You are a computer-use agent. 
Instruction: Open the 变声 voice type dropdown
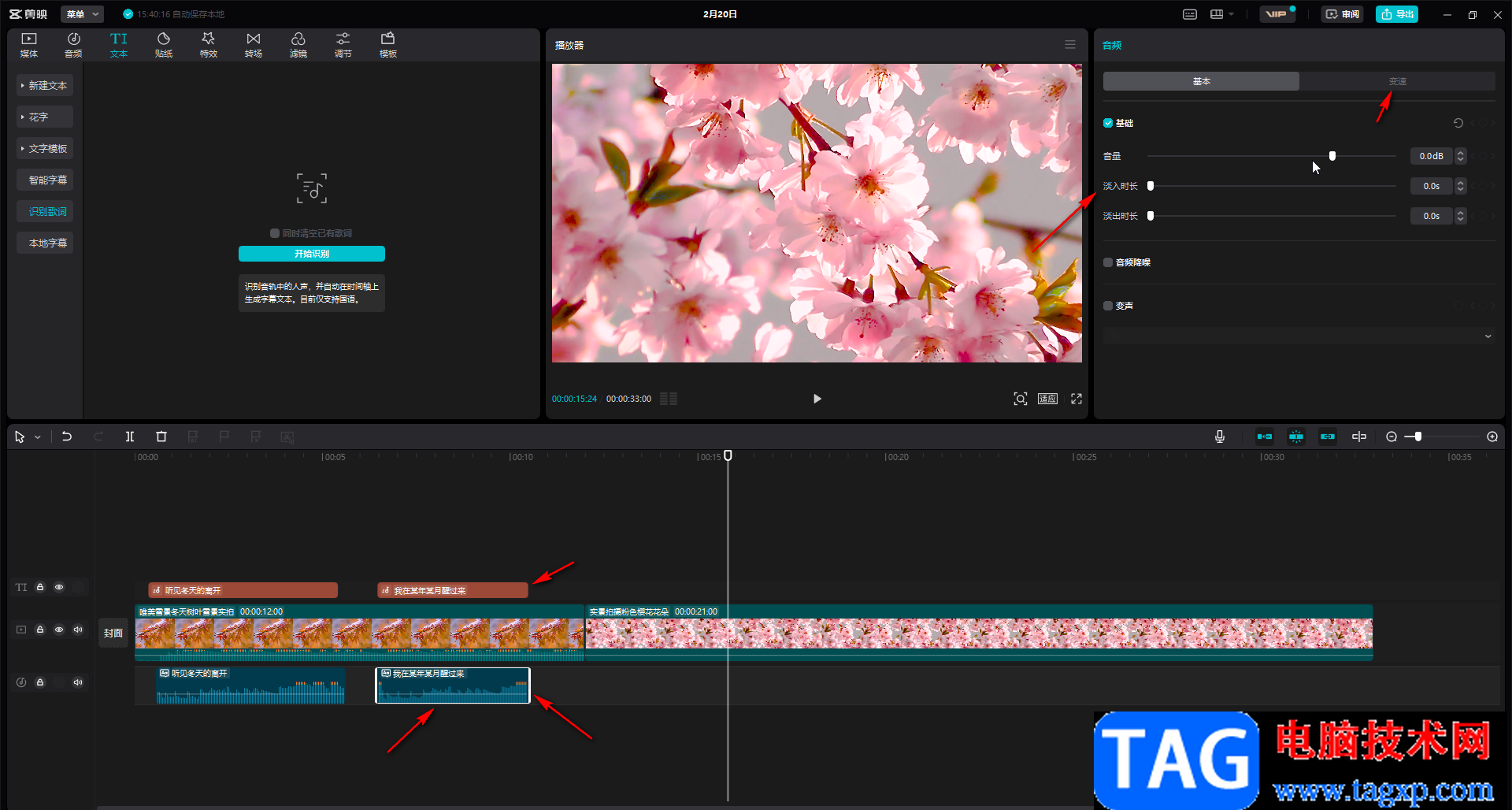point(1299,336)
